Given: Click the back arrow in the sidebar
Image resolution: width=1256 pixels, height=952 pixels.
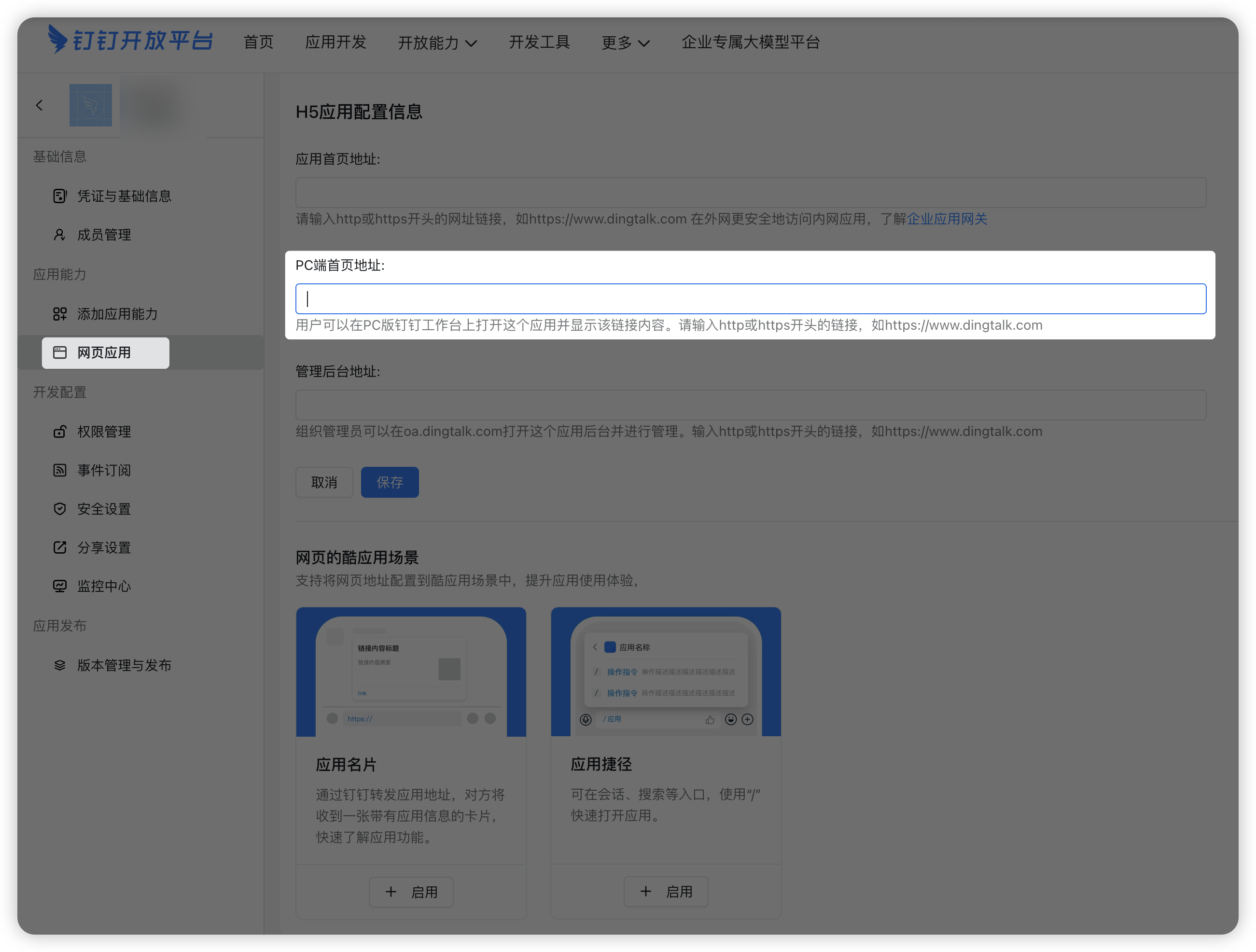Looking at the screenshot, I should 39,105.
